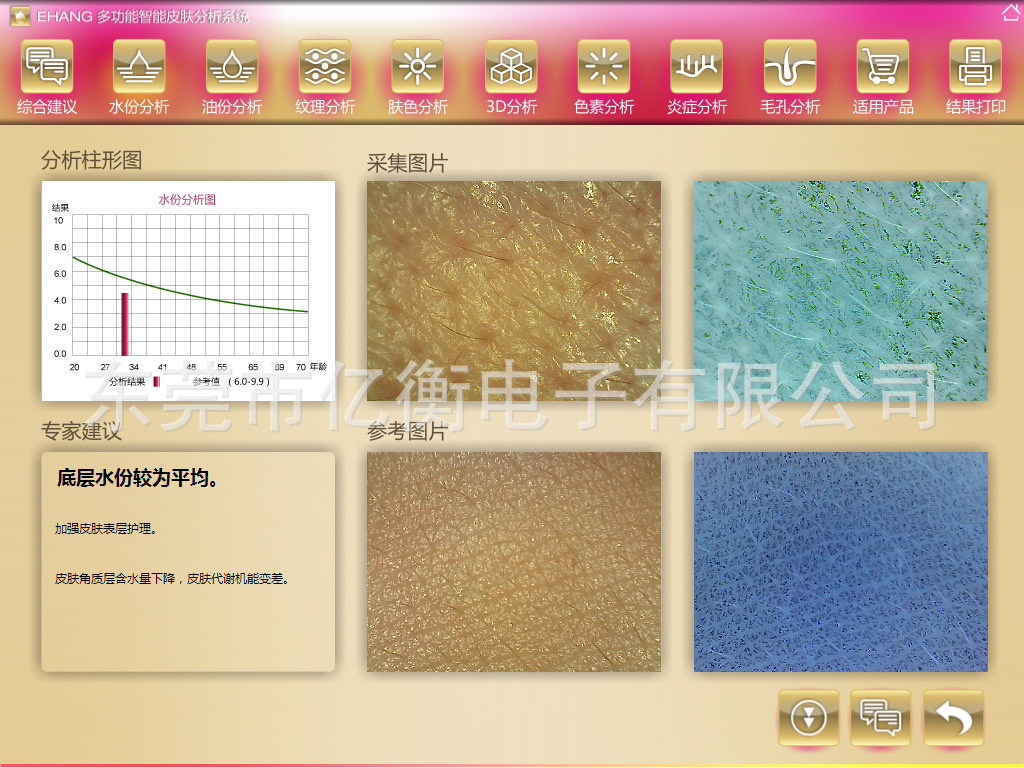1024x768 pixels.
Task: Open the 综合建议 overall advice icon
Action: [47, 67]
